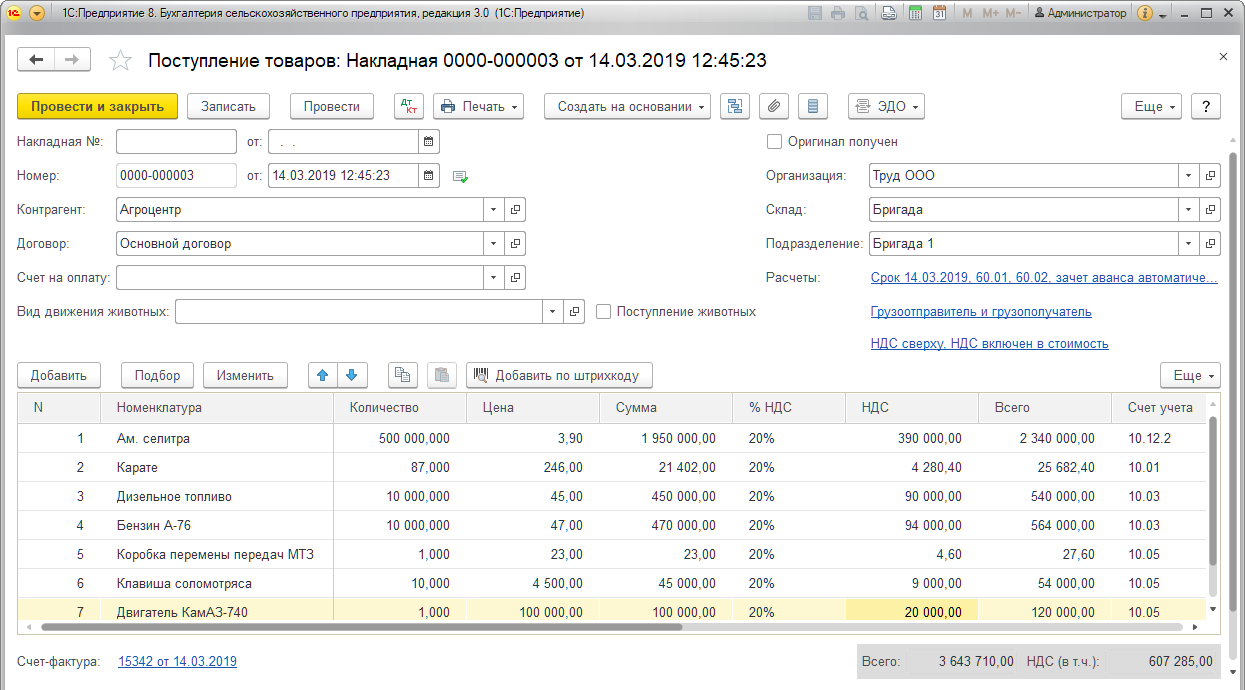Click Добавить по штрихкоду button
The height and width of the screenshot is (690, 1245).
(x=560, y=375)
